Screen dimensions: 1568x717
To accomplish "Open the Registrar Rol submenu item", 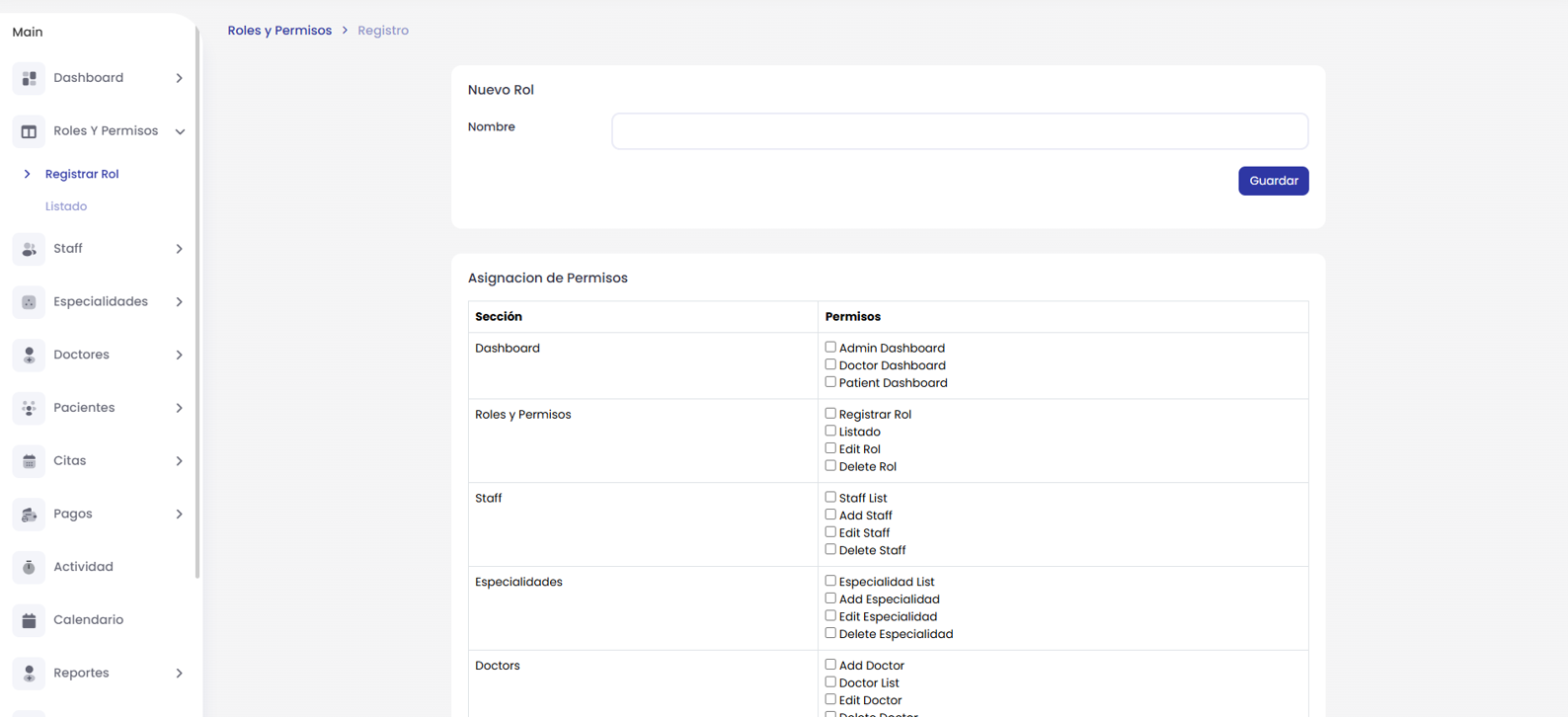I will tap(82, 174).
